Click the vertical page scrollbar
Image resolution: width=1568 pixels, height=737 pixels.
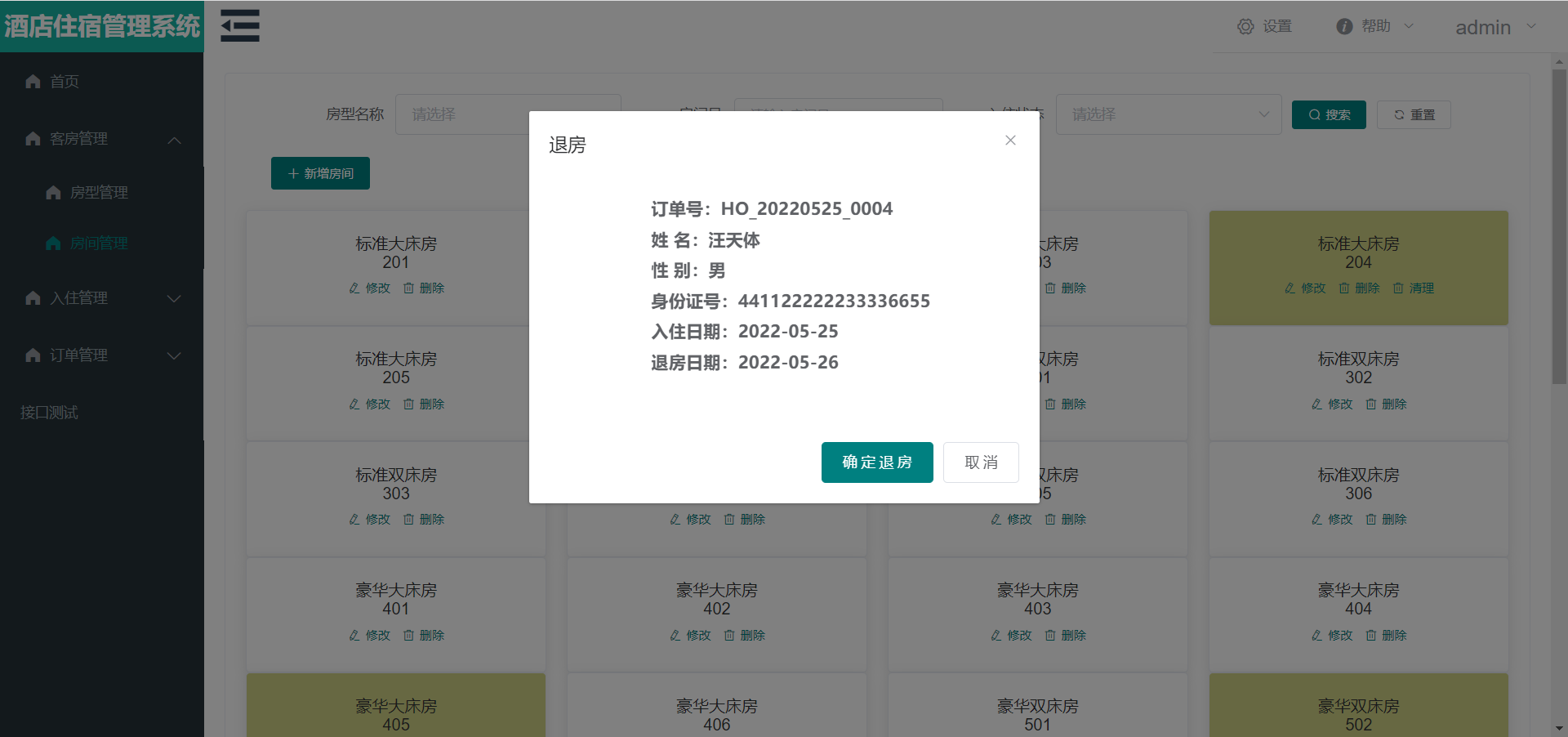point(1559,226)
